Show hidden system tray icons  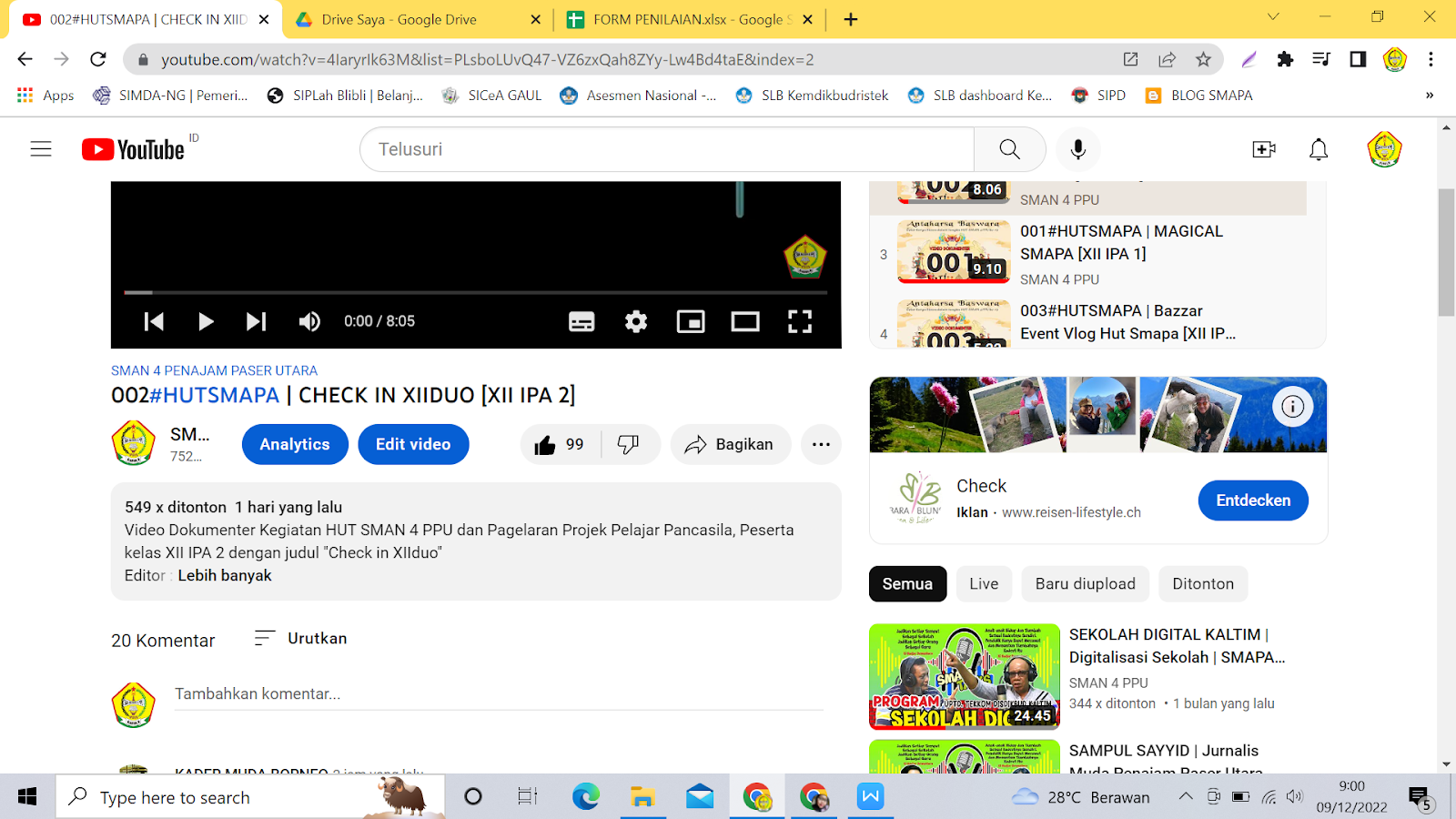coord(1185,797)
